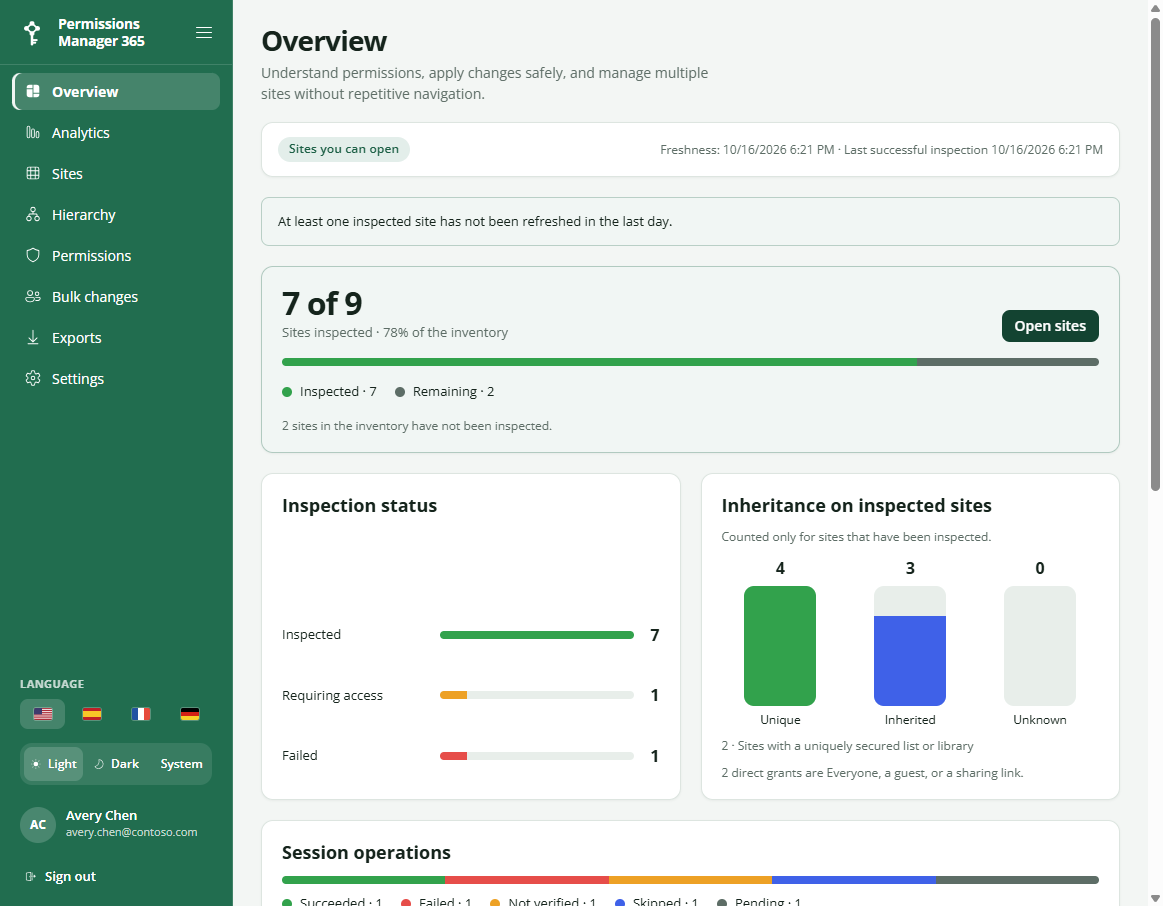Click the uniquely secured list note
Viewport: 1163px width, 906px height.
(x=847, y=746)
